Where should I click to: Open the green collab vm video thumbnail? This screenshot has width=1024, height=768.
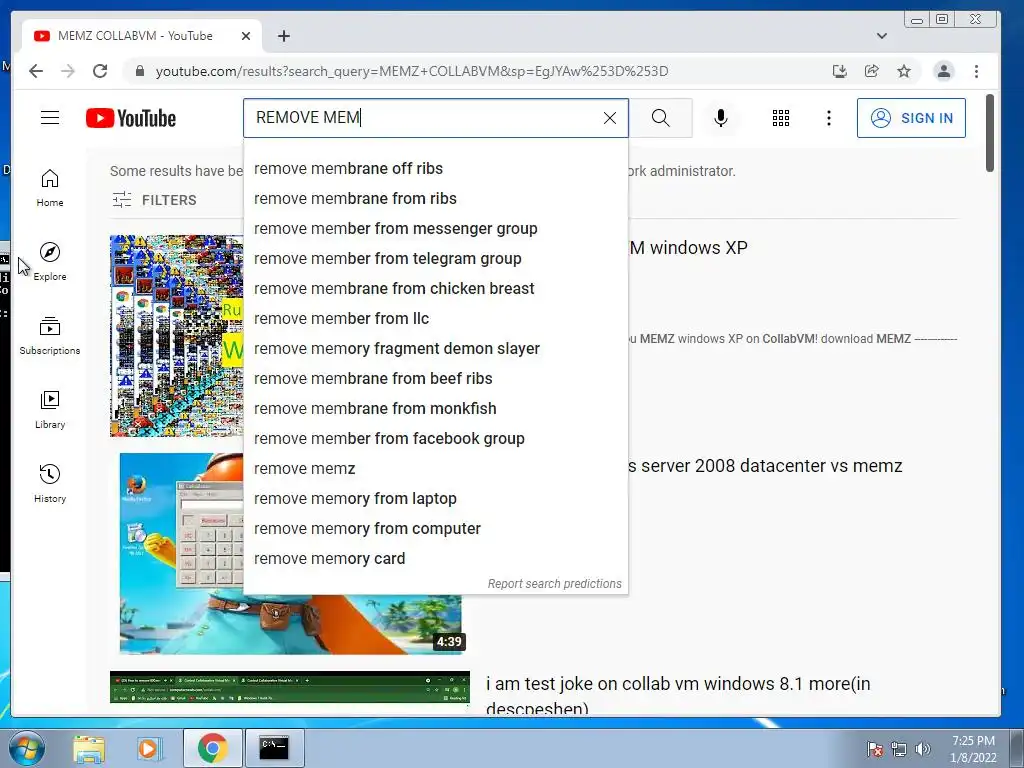tap(290, 687)
